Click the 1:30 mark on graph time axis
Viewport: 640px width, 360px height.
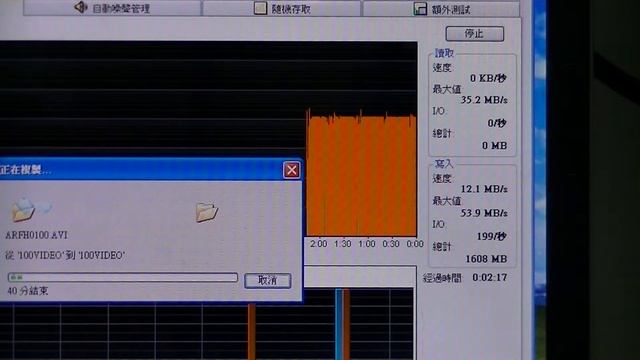(x=342, y=244)
